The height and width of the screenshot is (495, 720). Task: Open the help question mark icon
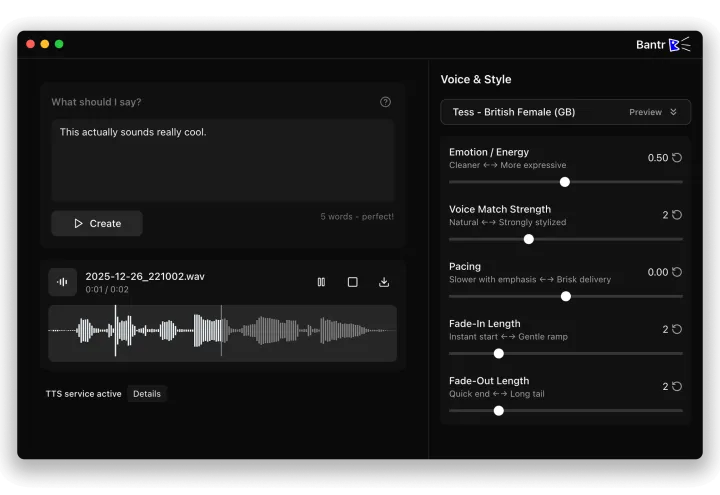click(x=385, y=102)
